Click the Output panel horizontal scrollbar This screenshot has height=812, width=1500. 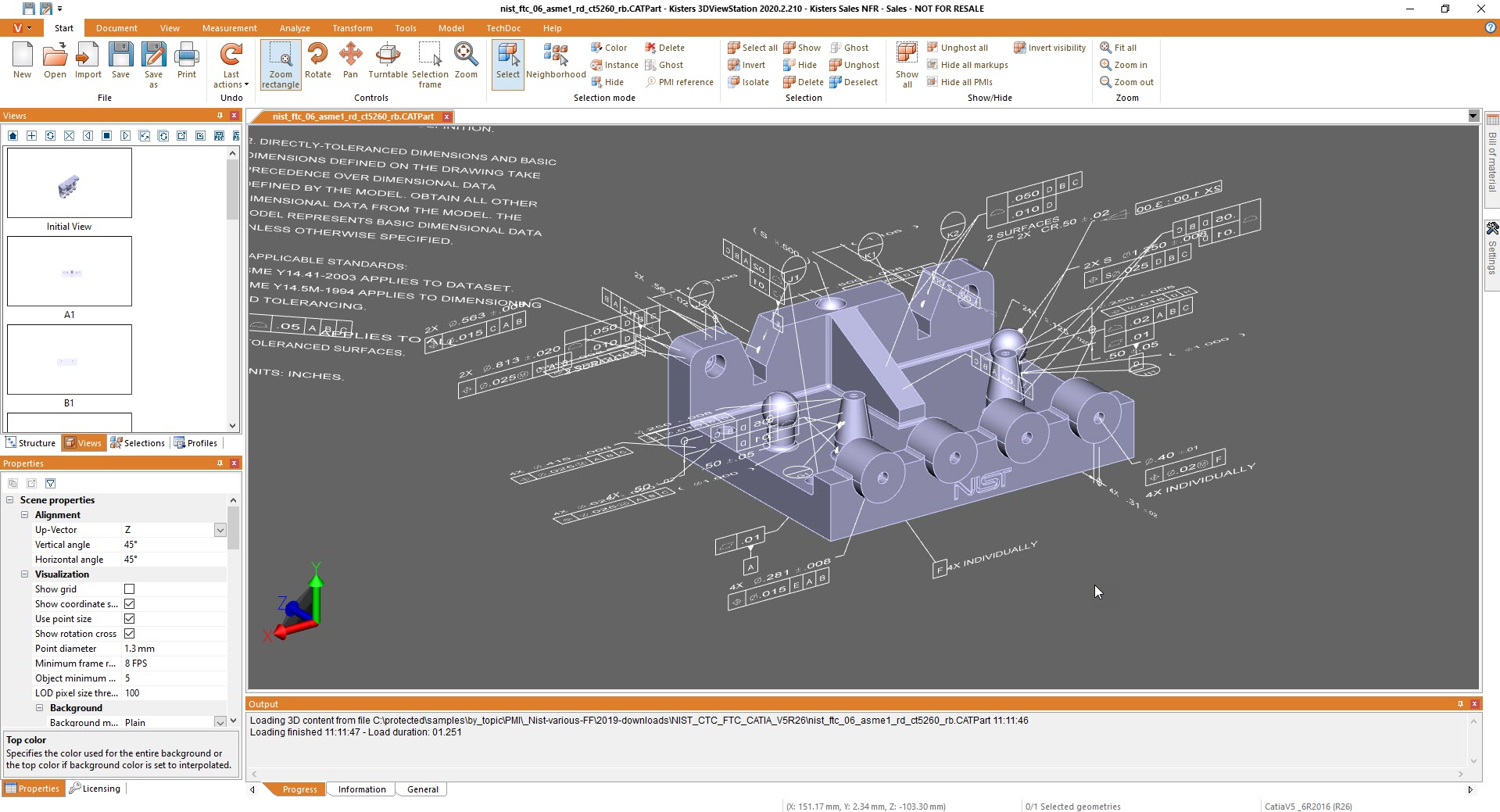pos(856,774)
